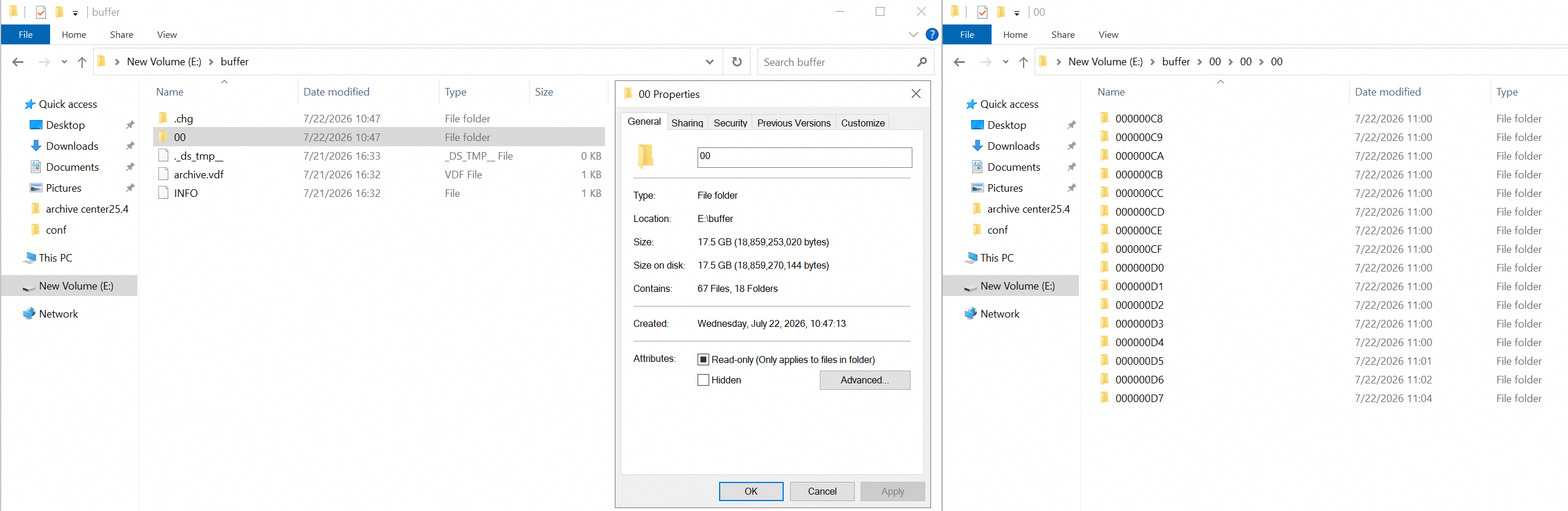
Task: Select the .chg folder
Action: pos(183,119)
